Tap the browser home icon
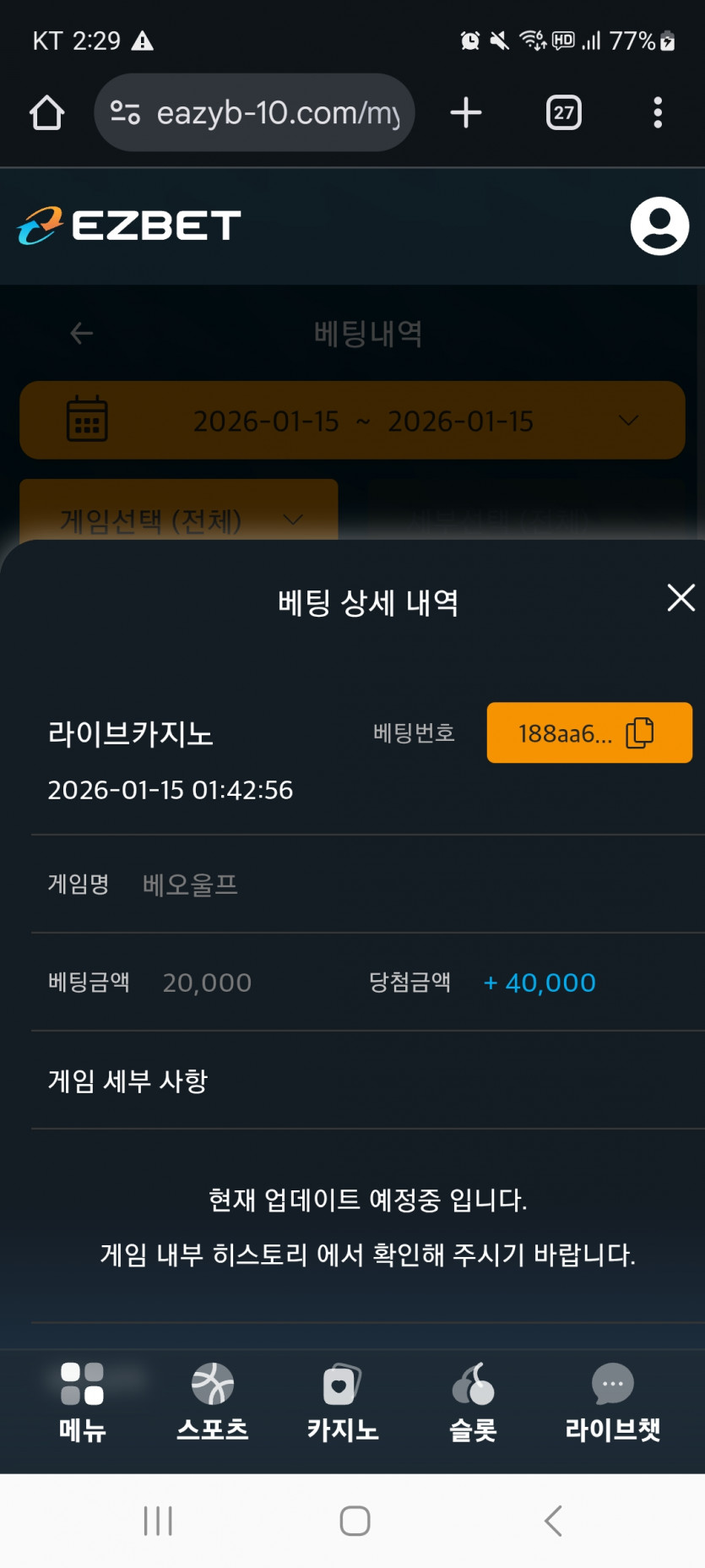Viewport: 705px width, 1568px height. [47, 112]
